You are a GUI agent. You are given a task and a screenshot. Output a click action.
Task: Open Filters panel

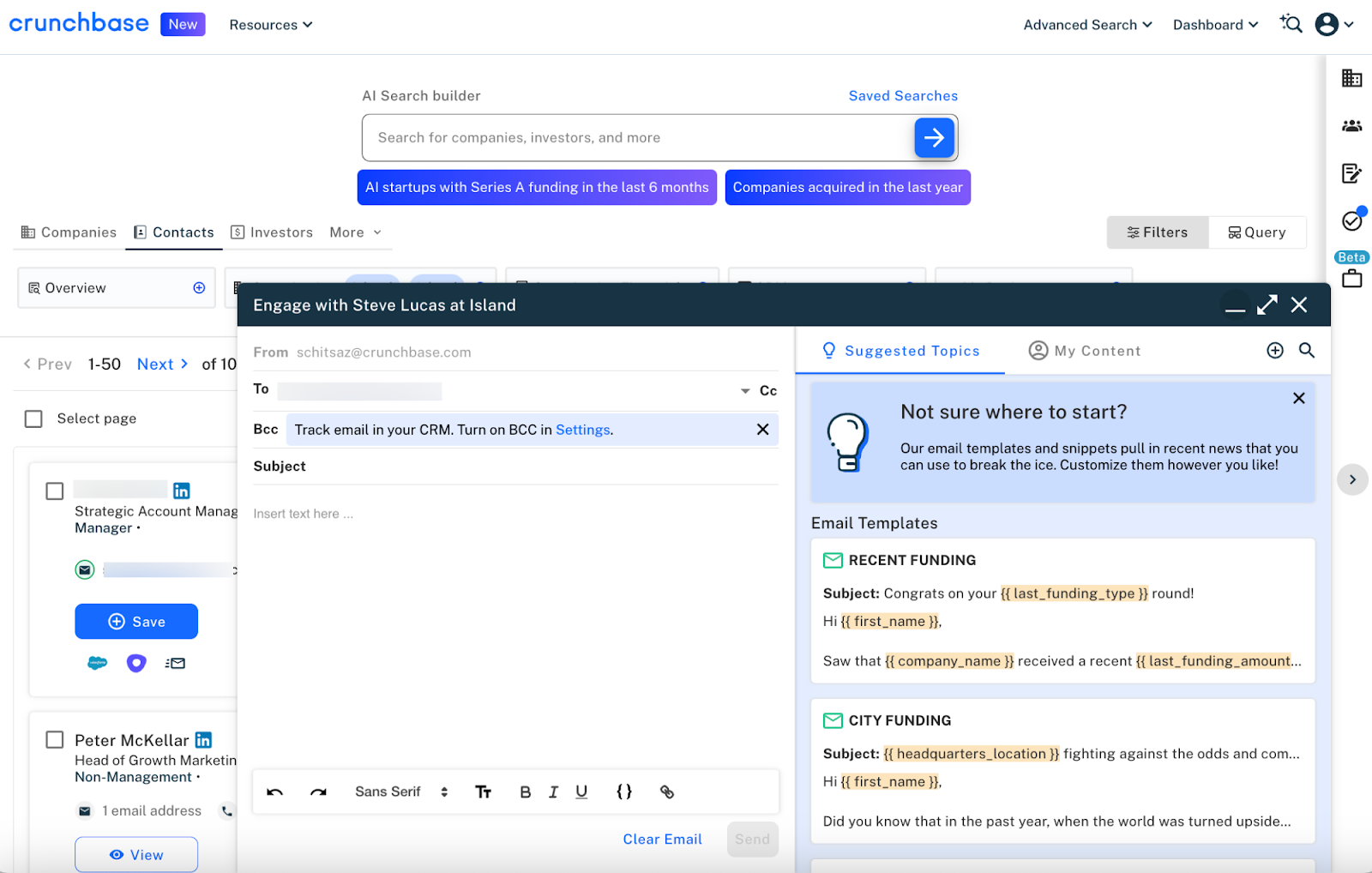point(1158,232)
